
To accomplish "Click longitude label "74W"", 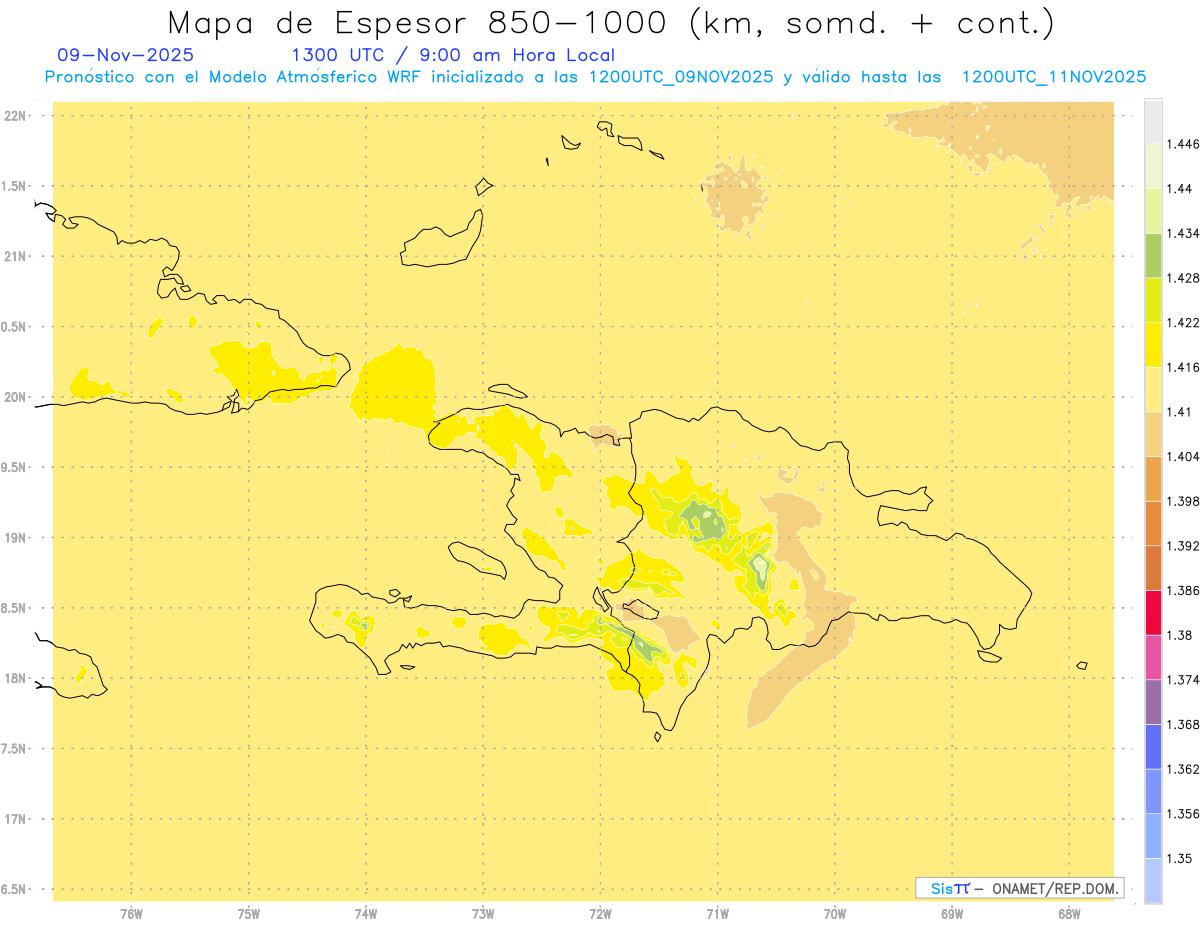I will (366, 913).
